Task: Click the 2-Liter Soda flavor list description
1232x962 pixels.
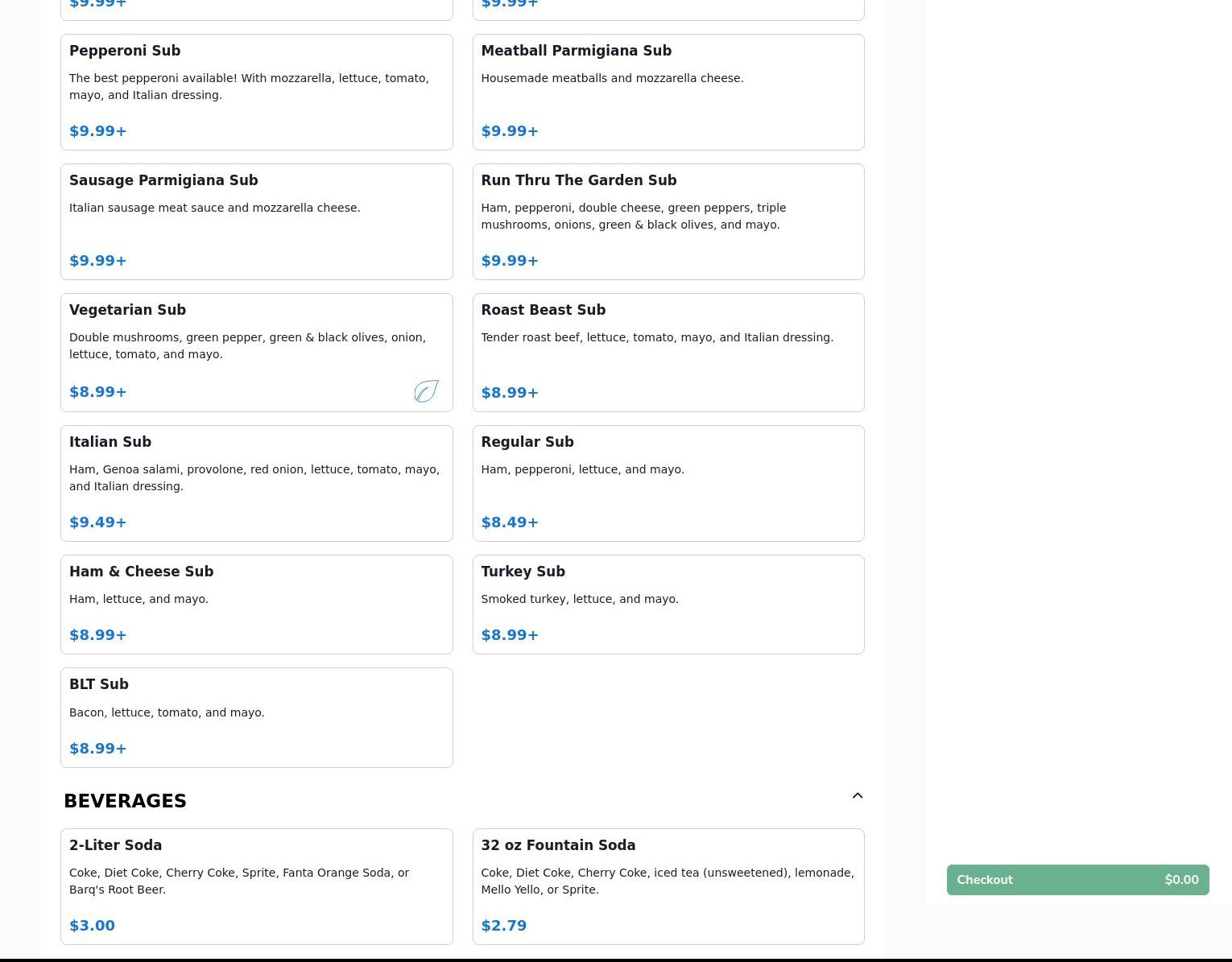Action: click(239, 881)
